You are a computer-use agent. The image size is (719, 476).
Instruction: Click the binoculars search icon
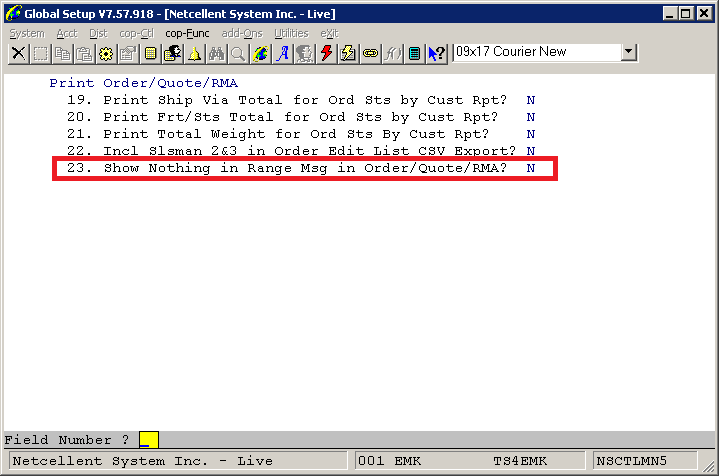point(216,53)
